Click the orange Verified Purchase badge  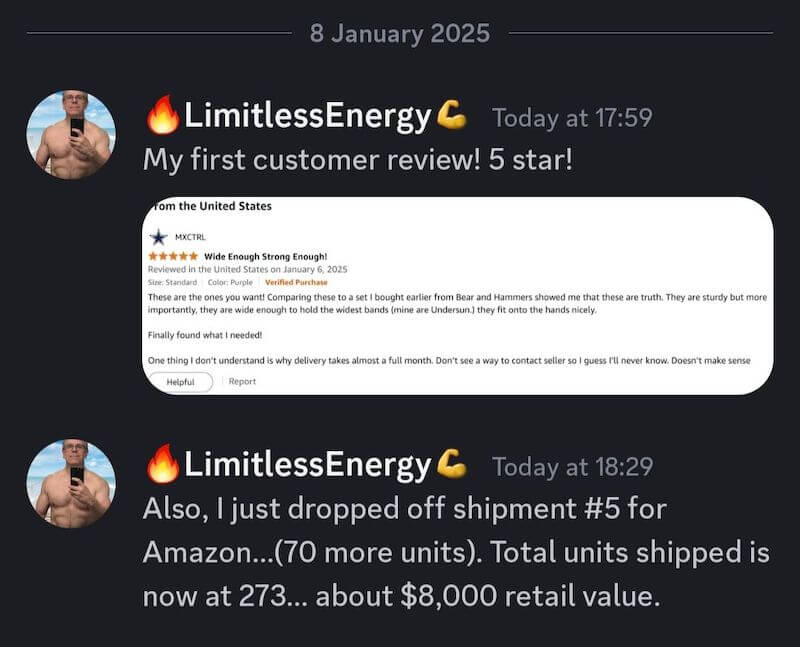coord(294,282)
